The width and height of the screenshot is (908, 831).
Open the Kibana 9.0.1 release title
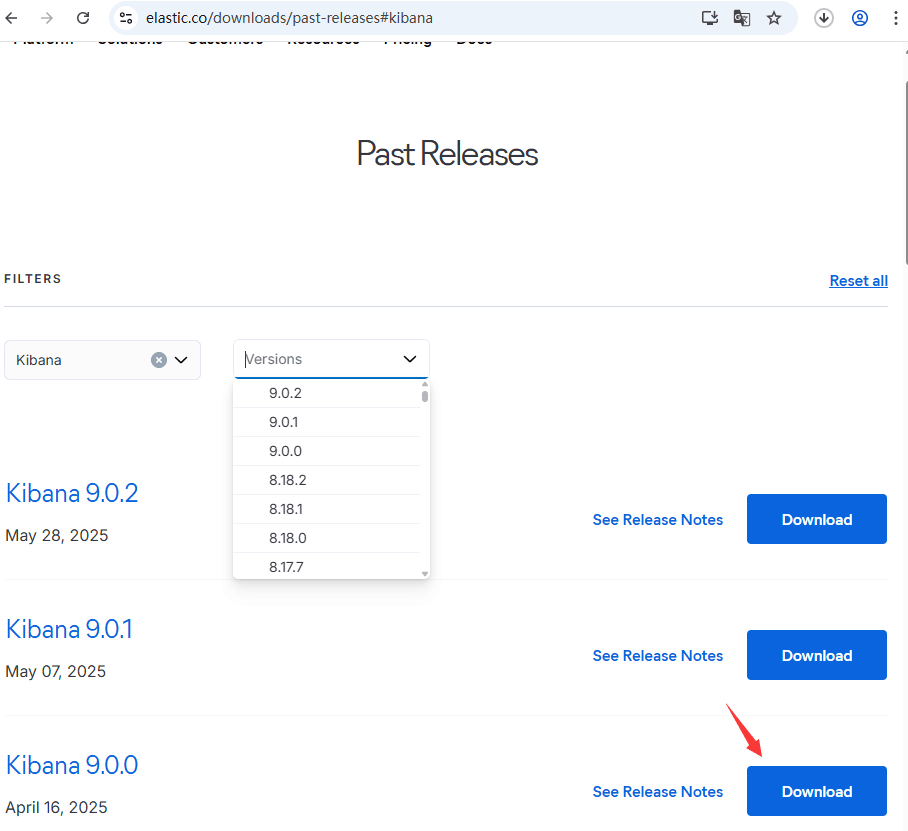[69, 629]
